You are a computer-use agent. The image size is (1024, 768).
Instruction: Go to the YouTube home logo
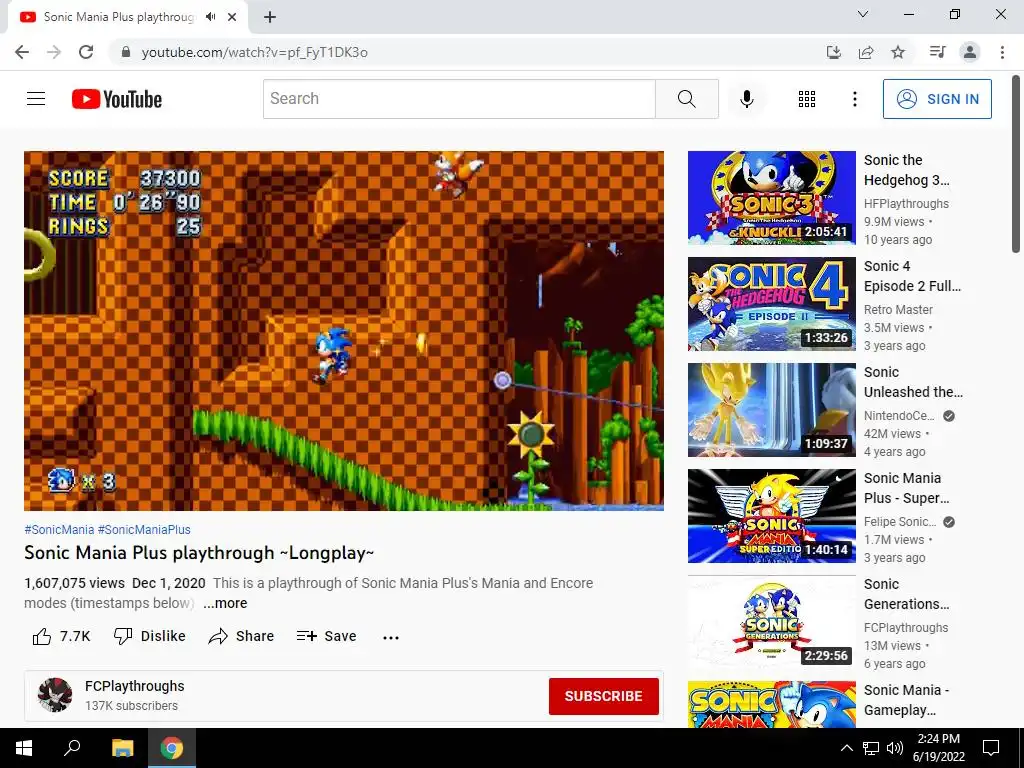coord(117,99)
